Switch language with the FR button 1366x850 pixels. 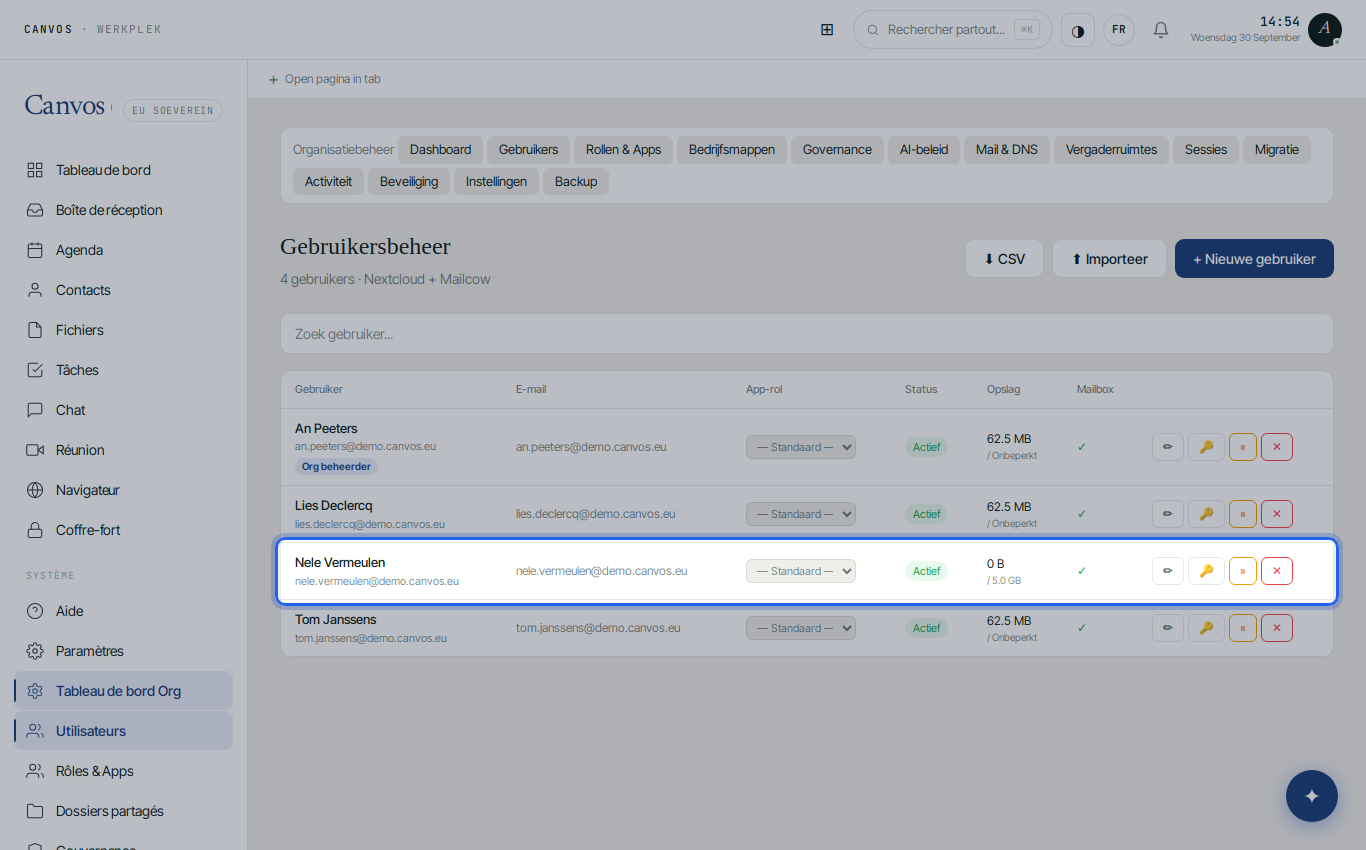click(x=1119, y=30)
